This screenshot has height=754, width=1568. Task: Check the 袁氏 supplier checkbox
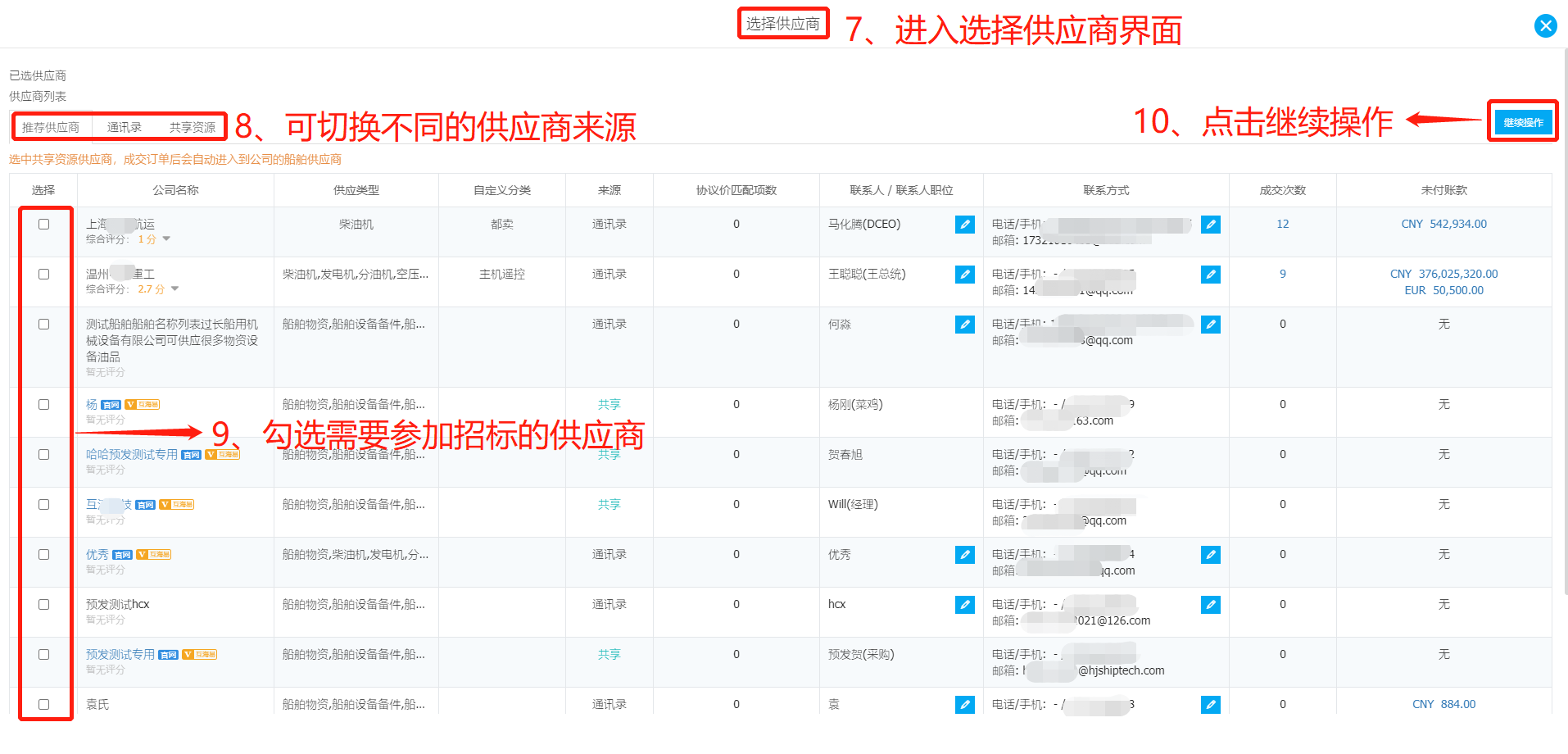(x=43, y=705)
